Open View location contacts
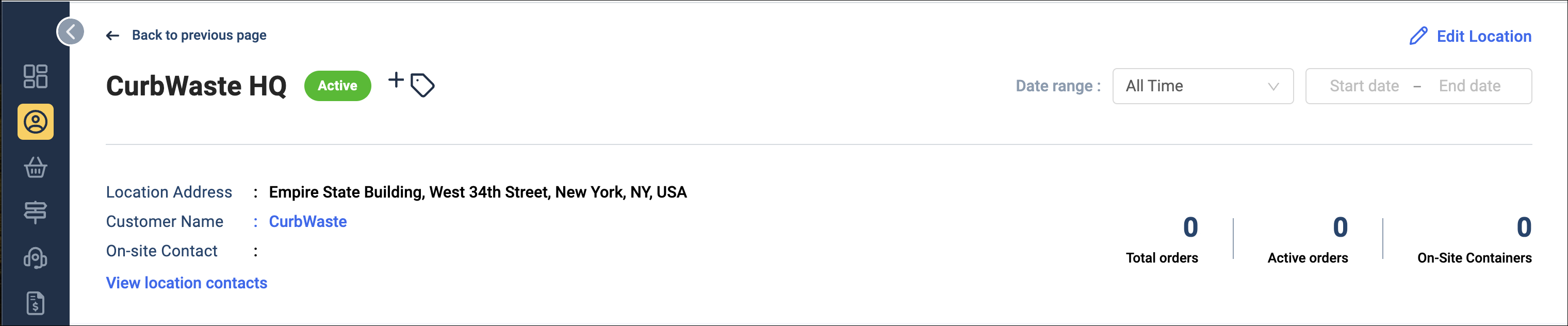Screen dimensions: 1568x326 pyautogui.click(x=186, y=283)
